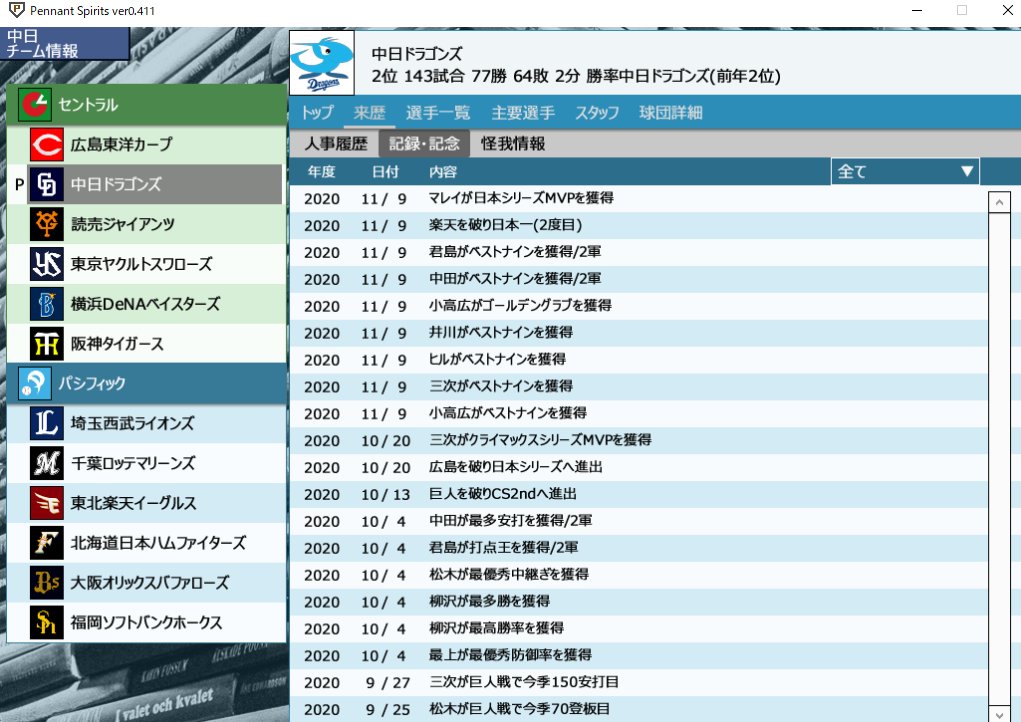Click the セントラル league header

coord(147,105)
